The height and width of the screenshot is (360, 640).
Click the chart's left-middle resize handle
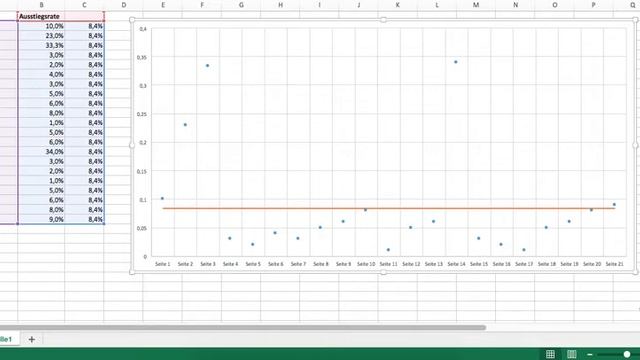point(132,145)
